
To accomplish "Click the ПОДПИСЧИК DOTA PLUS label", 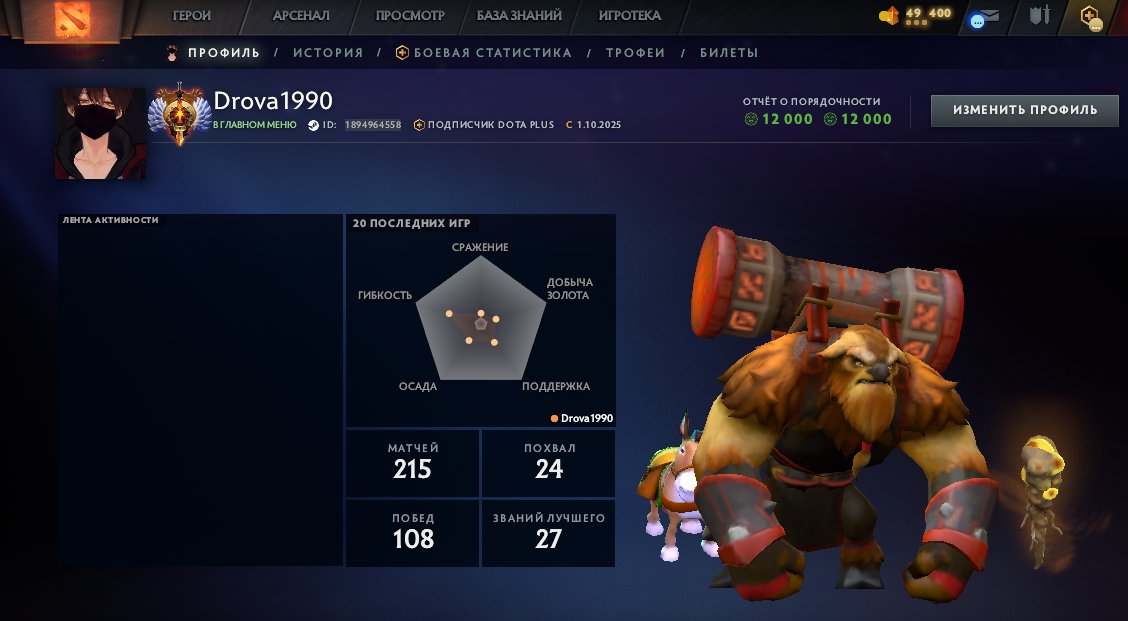I will 491,124.
